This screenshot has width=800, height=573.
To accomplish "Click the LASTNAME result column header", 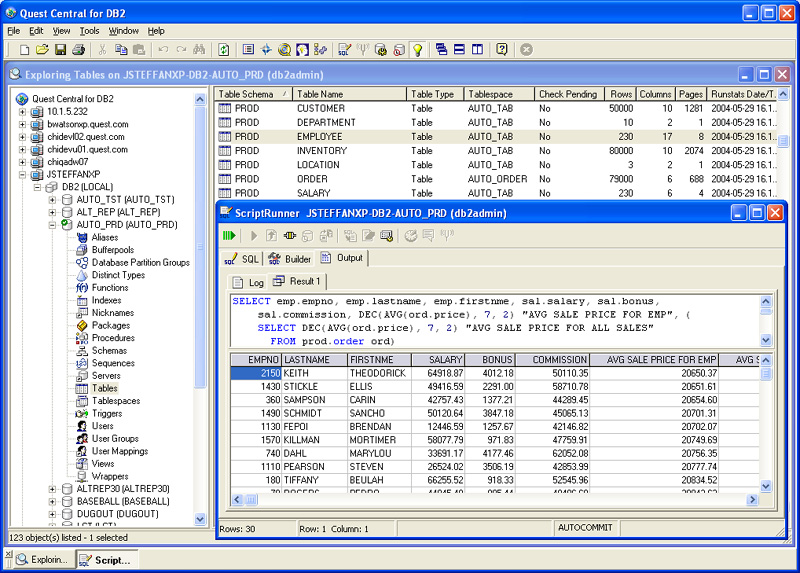I will 314,360.
